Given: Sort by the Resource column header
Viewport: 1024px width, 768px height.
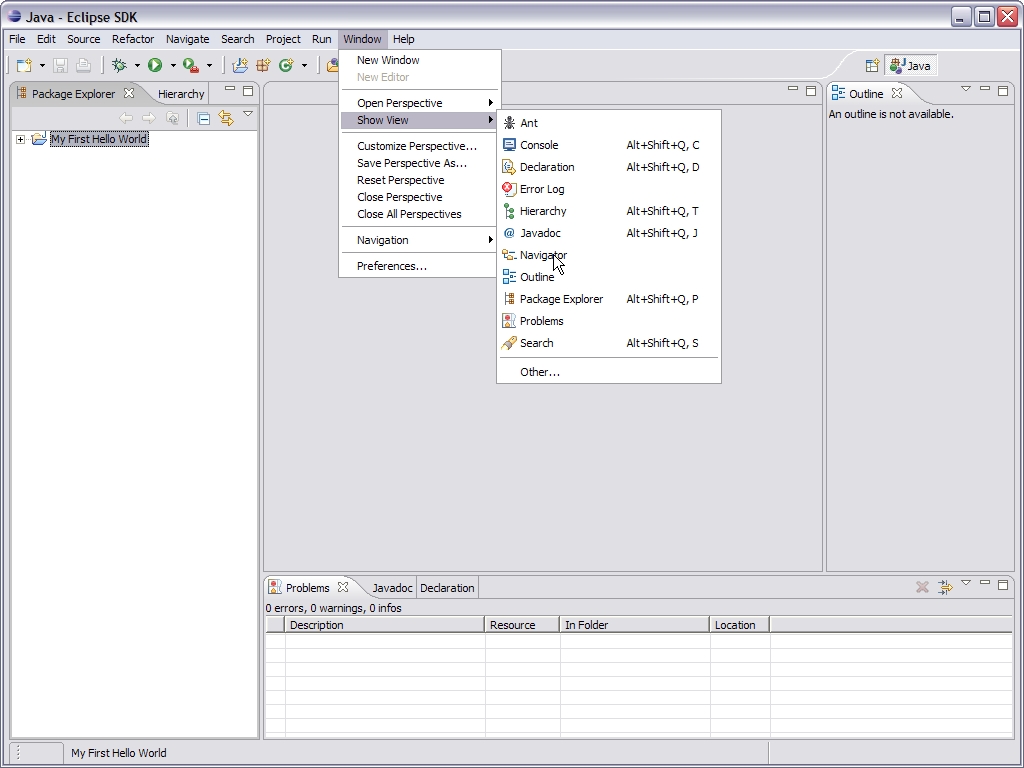Looking at the screenshot, I should (x=522, y=625).
